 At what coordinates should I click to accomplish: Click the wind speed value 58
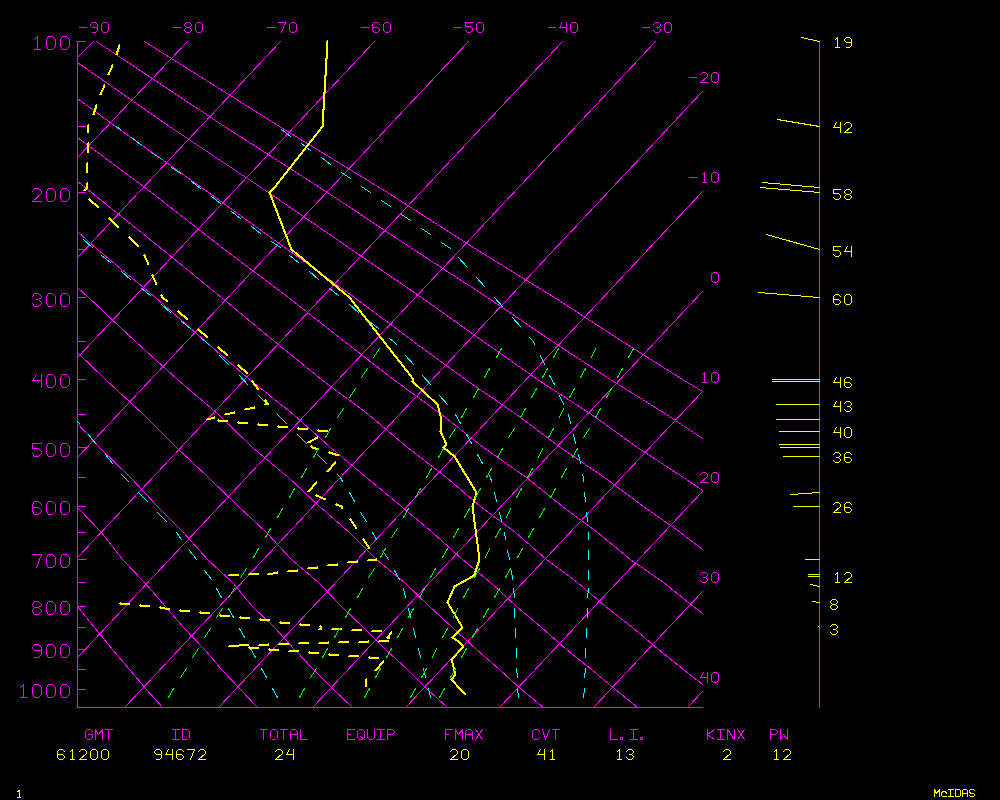click(842, 195)
